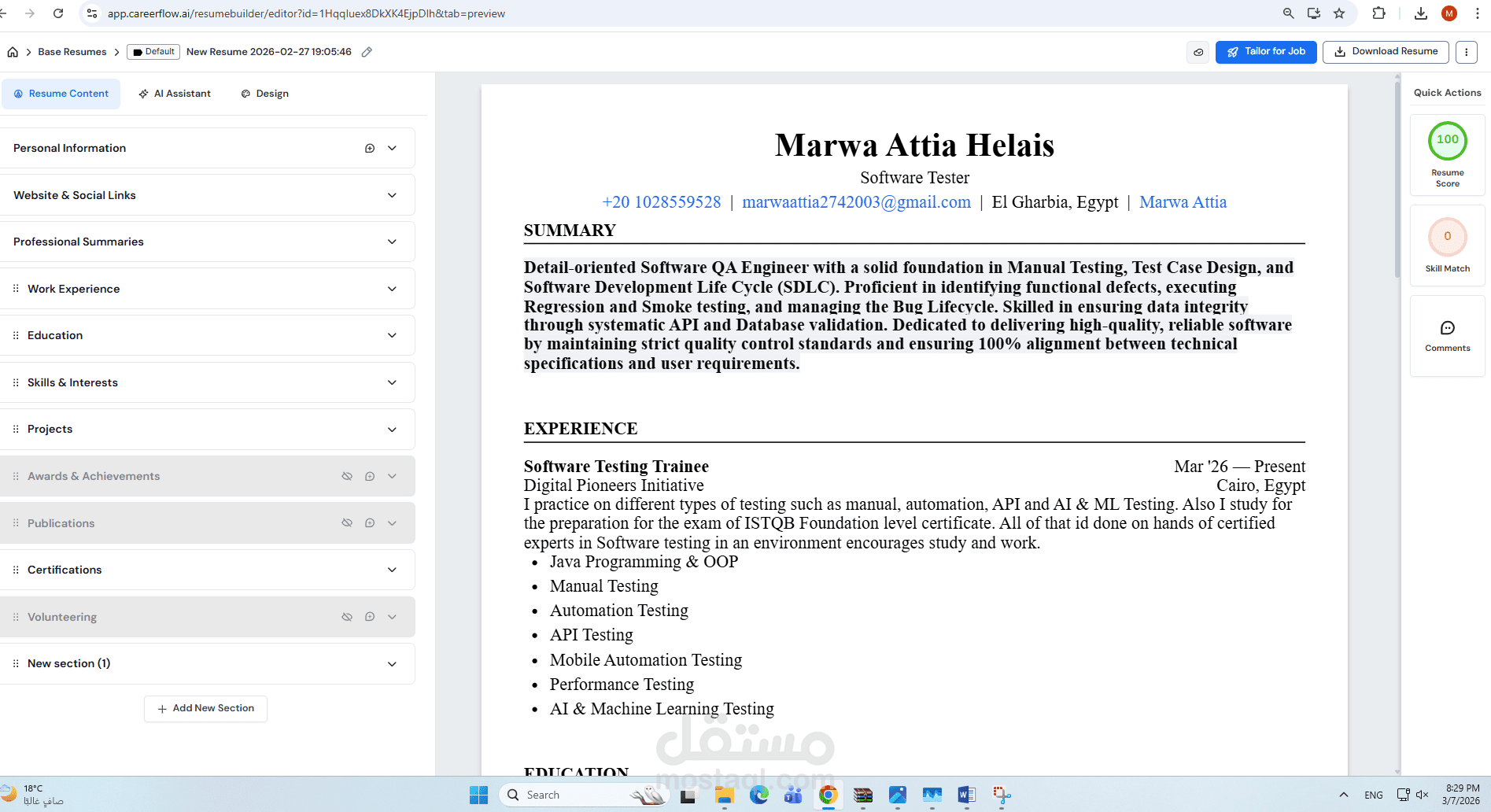
Task: Expand the New section (1) chevron
Action: click(x=392, y=663)
